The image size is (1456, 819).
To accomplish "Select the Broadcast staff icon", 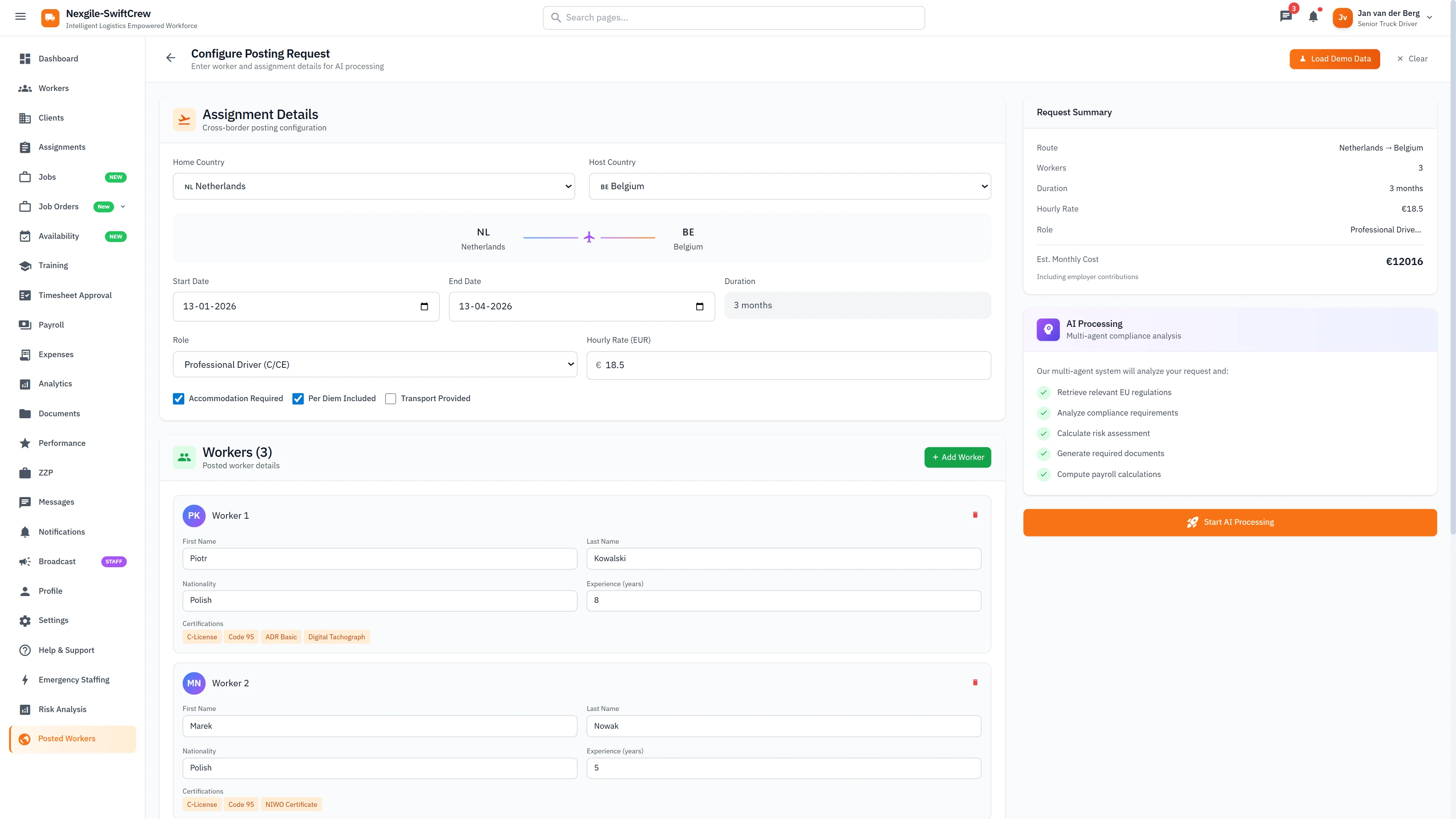I will (x=25, y=561).
